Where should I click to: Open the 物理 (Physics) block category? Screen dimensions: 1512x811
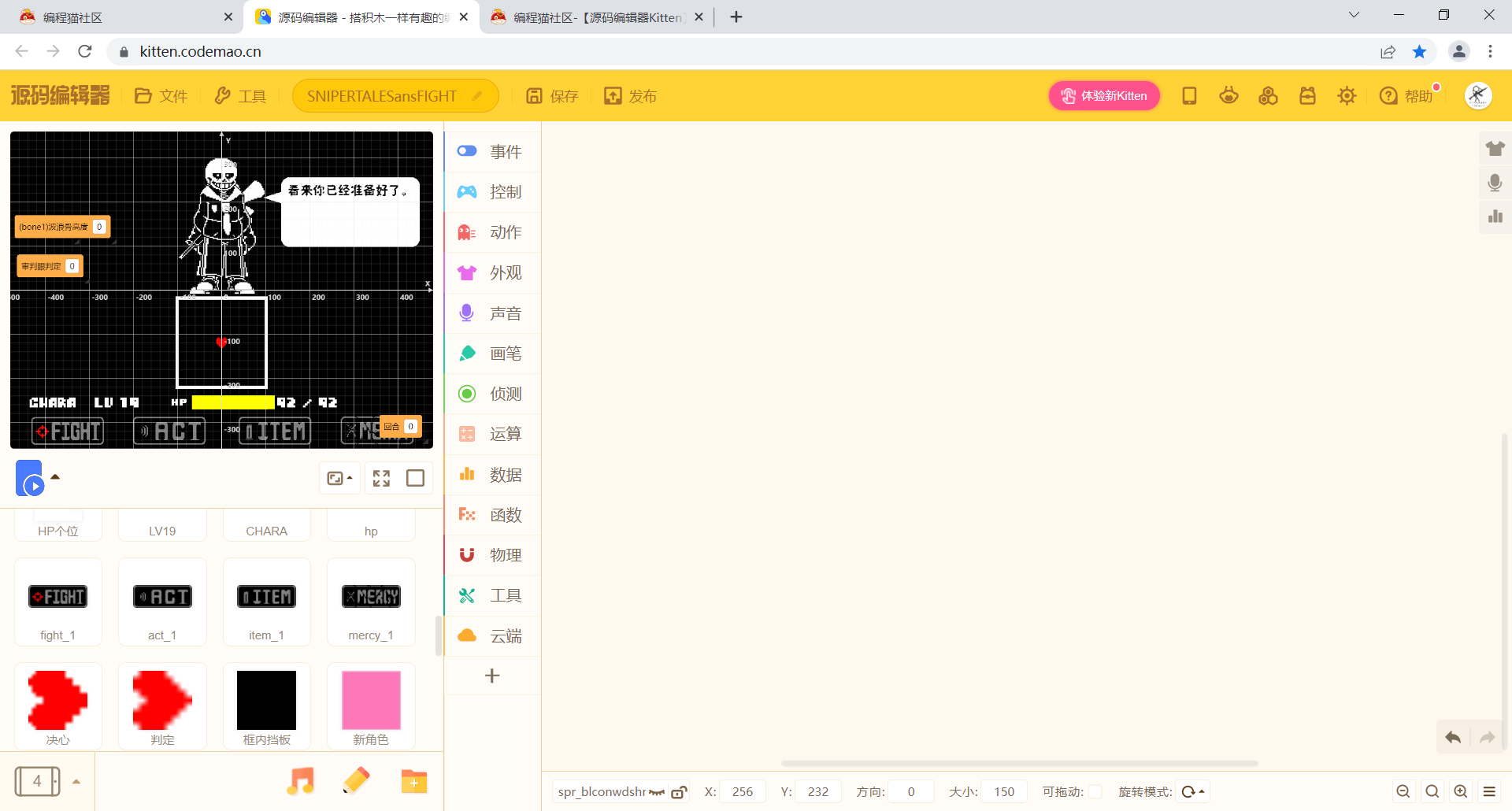coord(492,555)
